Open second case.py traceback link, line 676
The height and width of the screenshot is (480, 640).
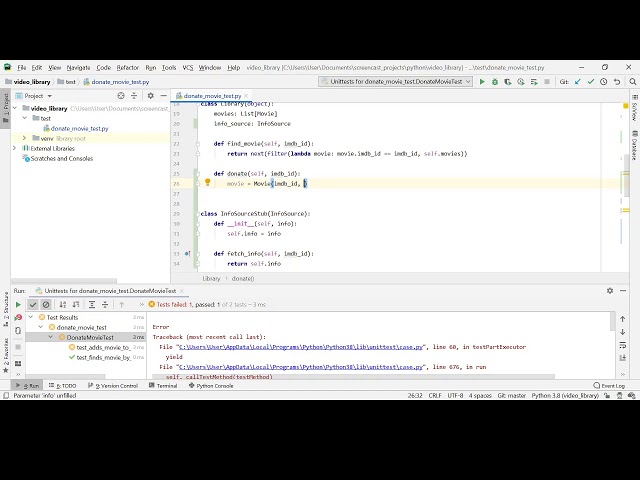click(x=301, y=367)
